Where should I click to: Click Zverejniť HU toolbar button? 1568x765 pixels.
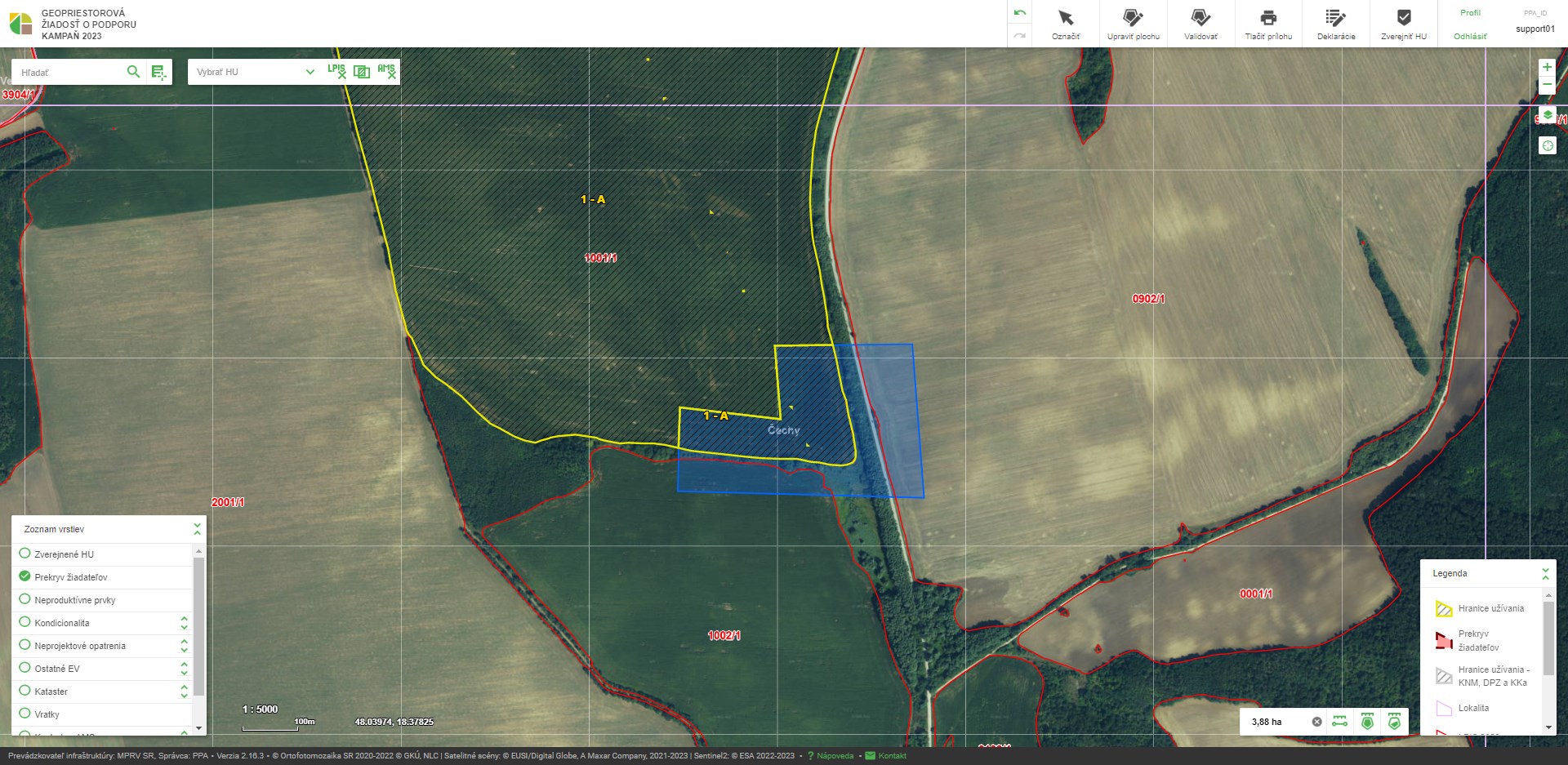pyautogui.click(x=1404, y=24)
